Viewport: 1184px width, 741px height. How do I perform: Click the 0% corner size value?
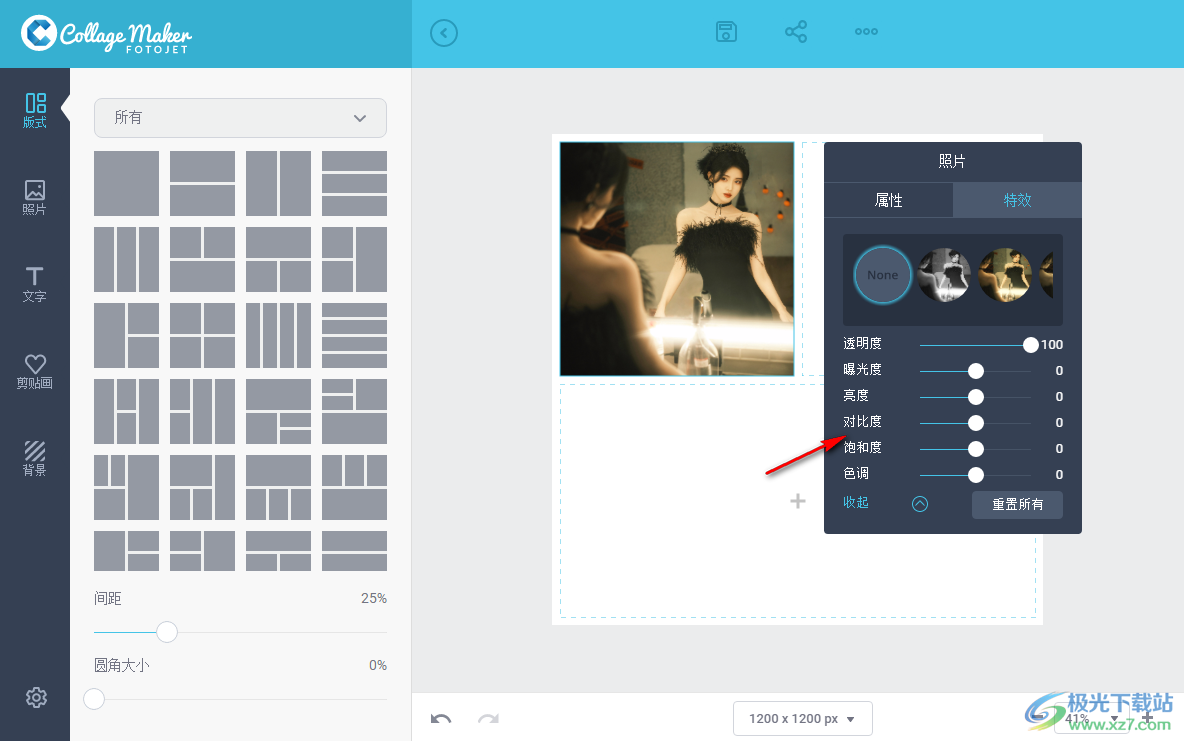pos(378,665)
